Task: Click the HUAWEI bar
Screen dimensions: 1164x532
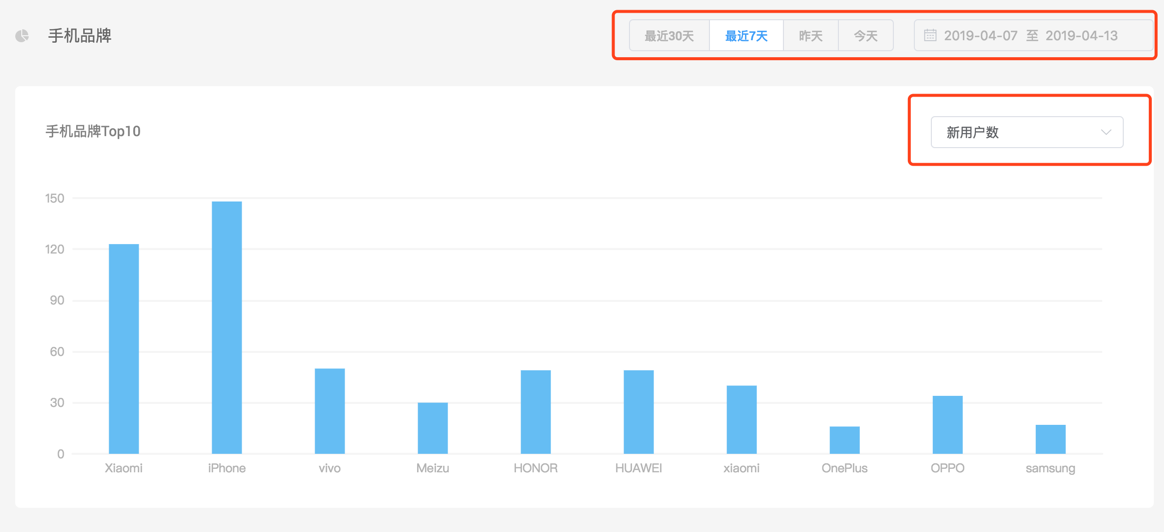Action: (639, 412)
